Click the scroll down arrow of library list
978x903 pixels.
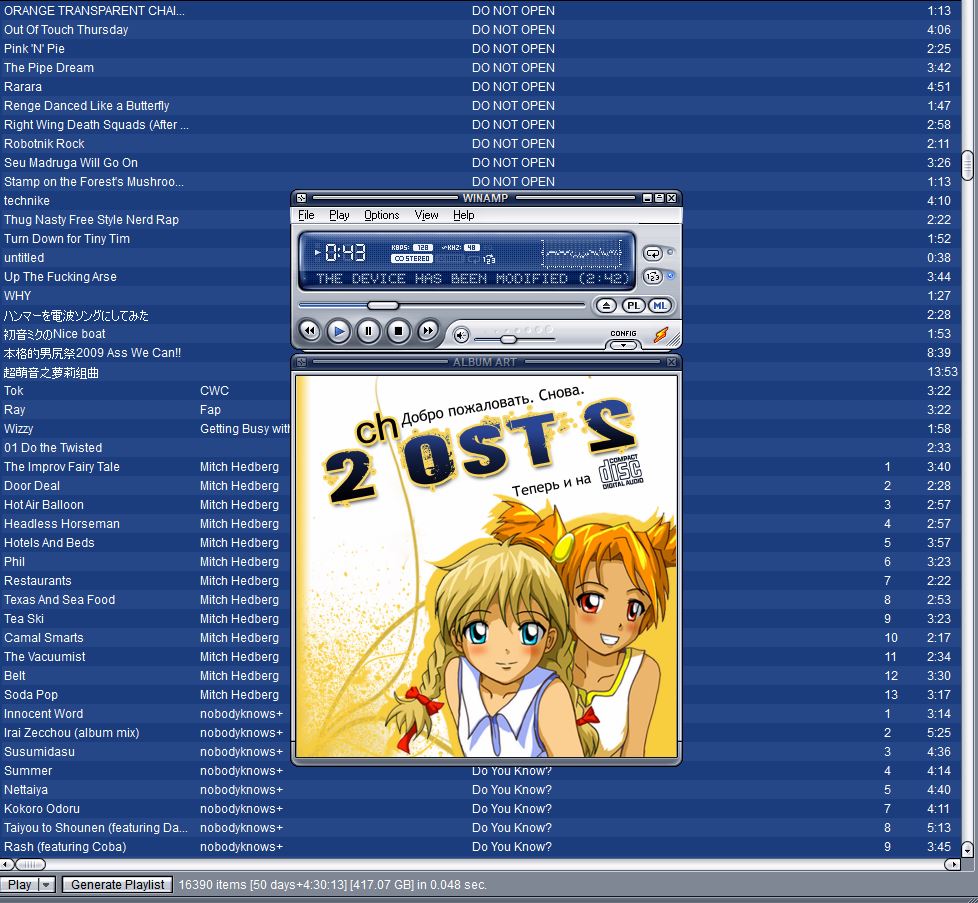[967, 849]
